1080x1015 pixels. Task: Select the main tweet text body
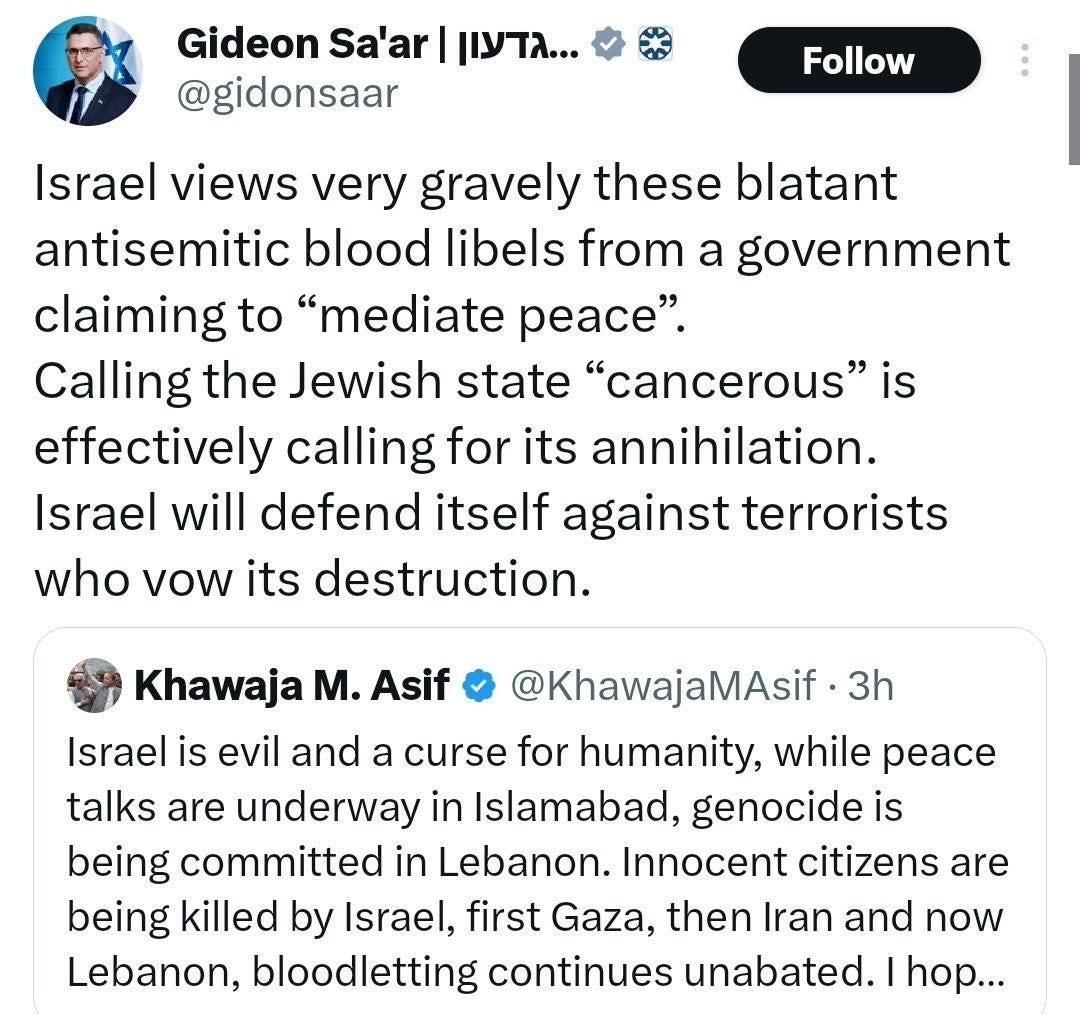coord(490,380)
